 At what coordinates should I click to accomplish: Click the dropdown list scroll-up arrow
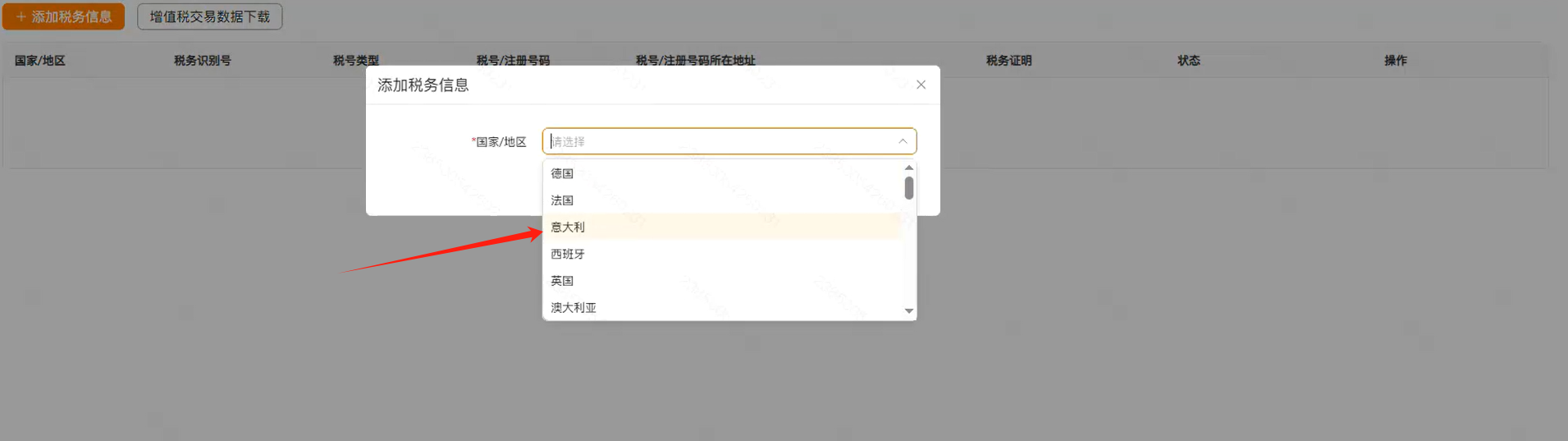(908, 168)
